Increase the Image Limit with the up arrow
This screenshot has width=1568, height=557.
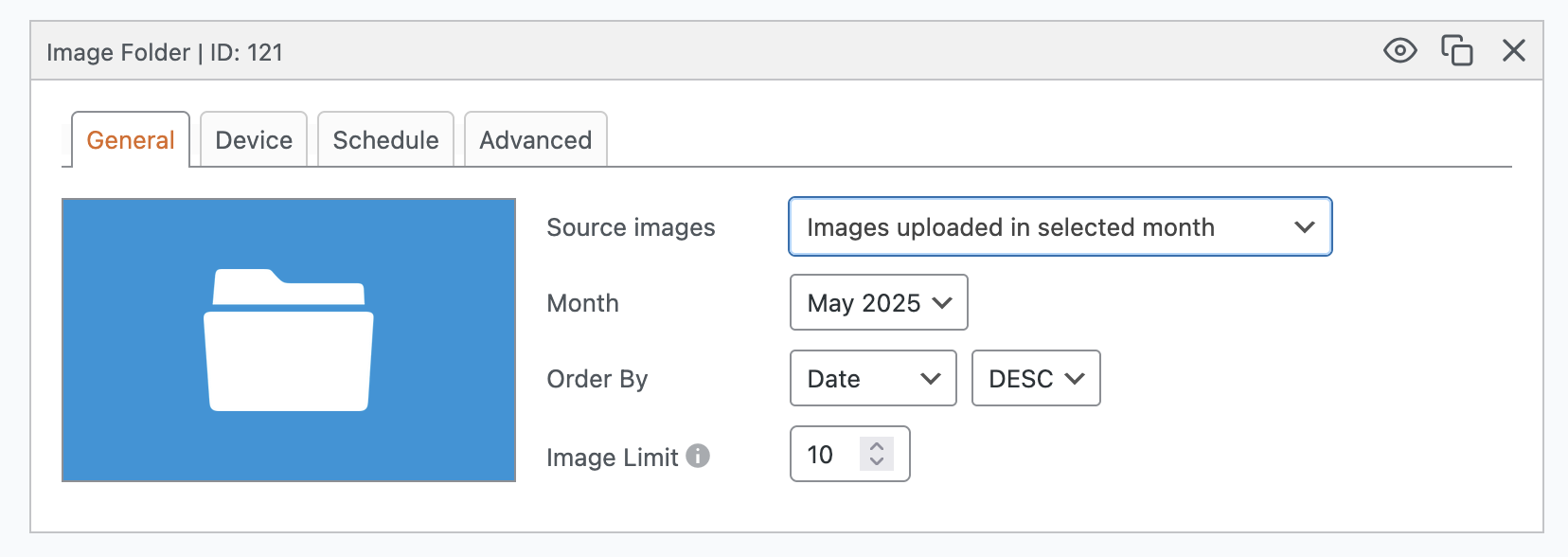click(877, 446)
